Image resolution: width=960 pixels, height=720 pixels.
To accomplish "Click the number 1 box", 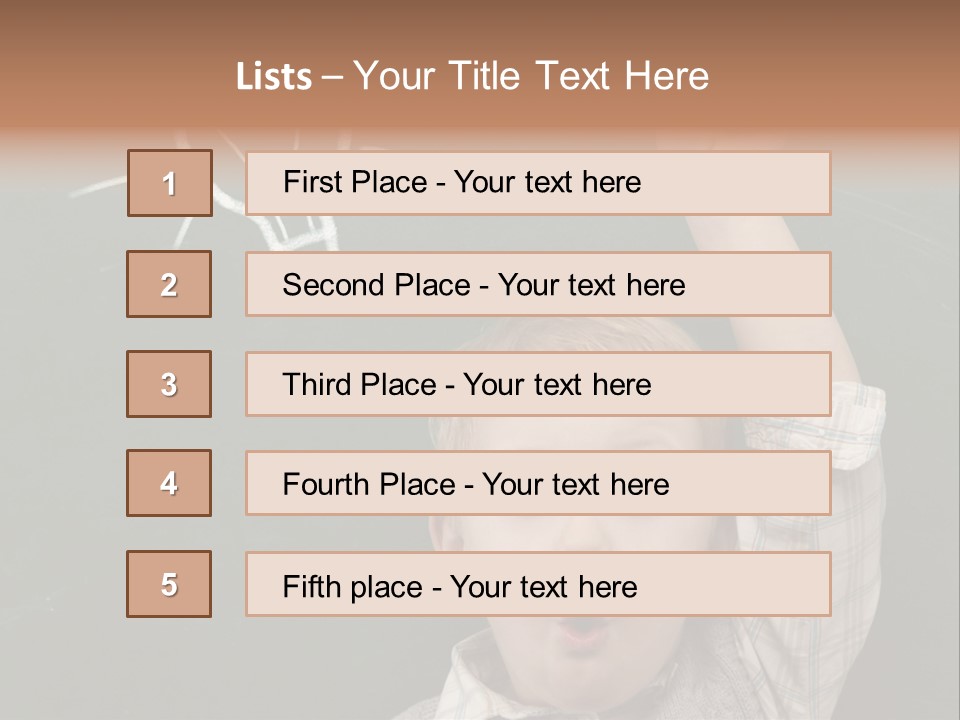I will point(170,183).
